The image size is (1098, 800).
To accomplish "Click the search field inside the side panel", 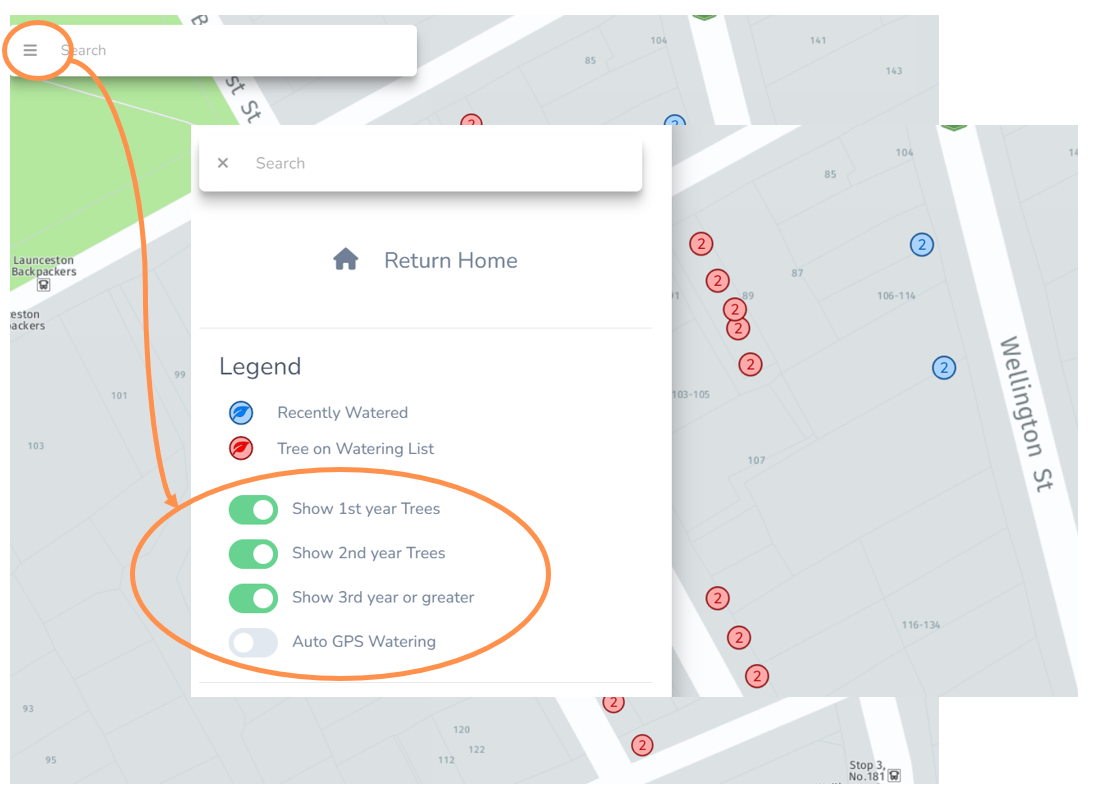I will pyautogui.click(x=440, y=163).
